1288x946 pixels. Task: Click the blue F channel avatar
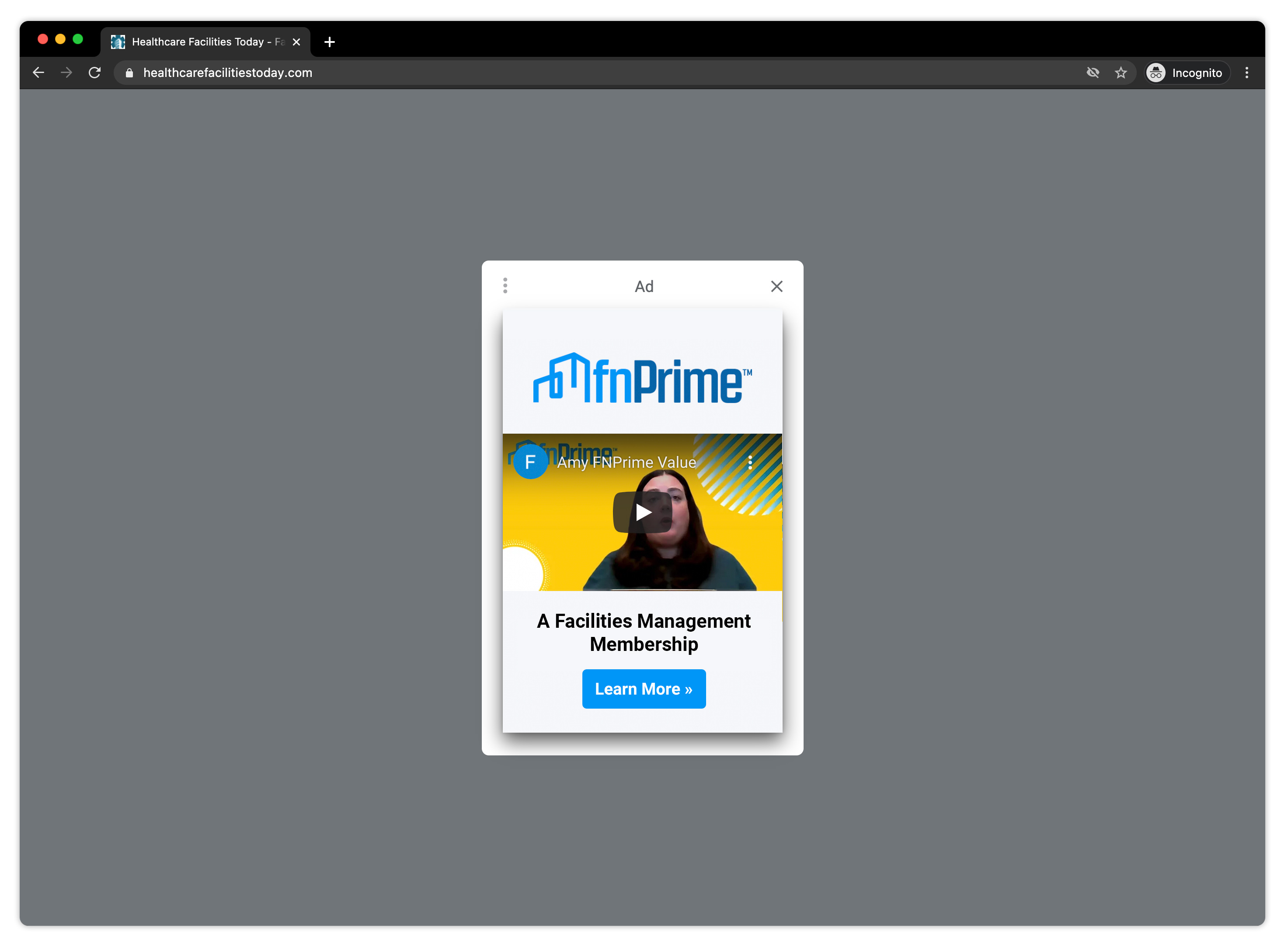(x=530, y=462)
